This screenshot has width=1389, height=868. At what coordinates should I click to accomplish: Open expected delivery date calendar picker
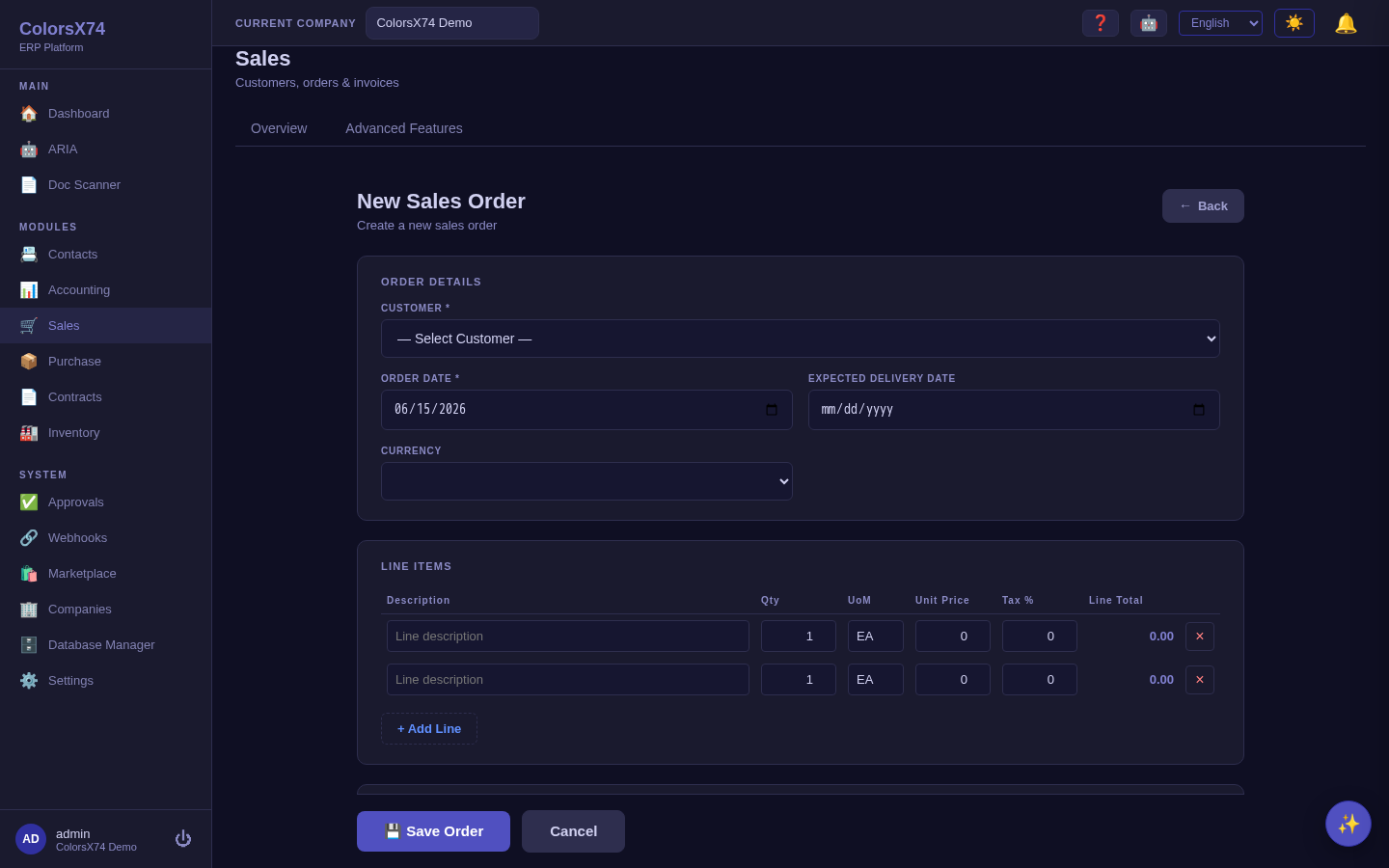(x=1199, y=410)
